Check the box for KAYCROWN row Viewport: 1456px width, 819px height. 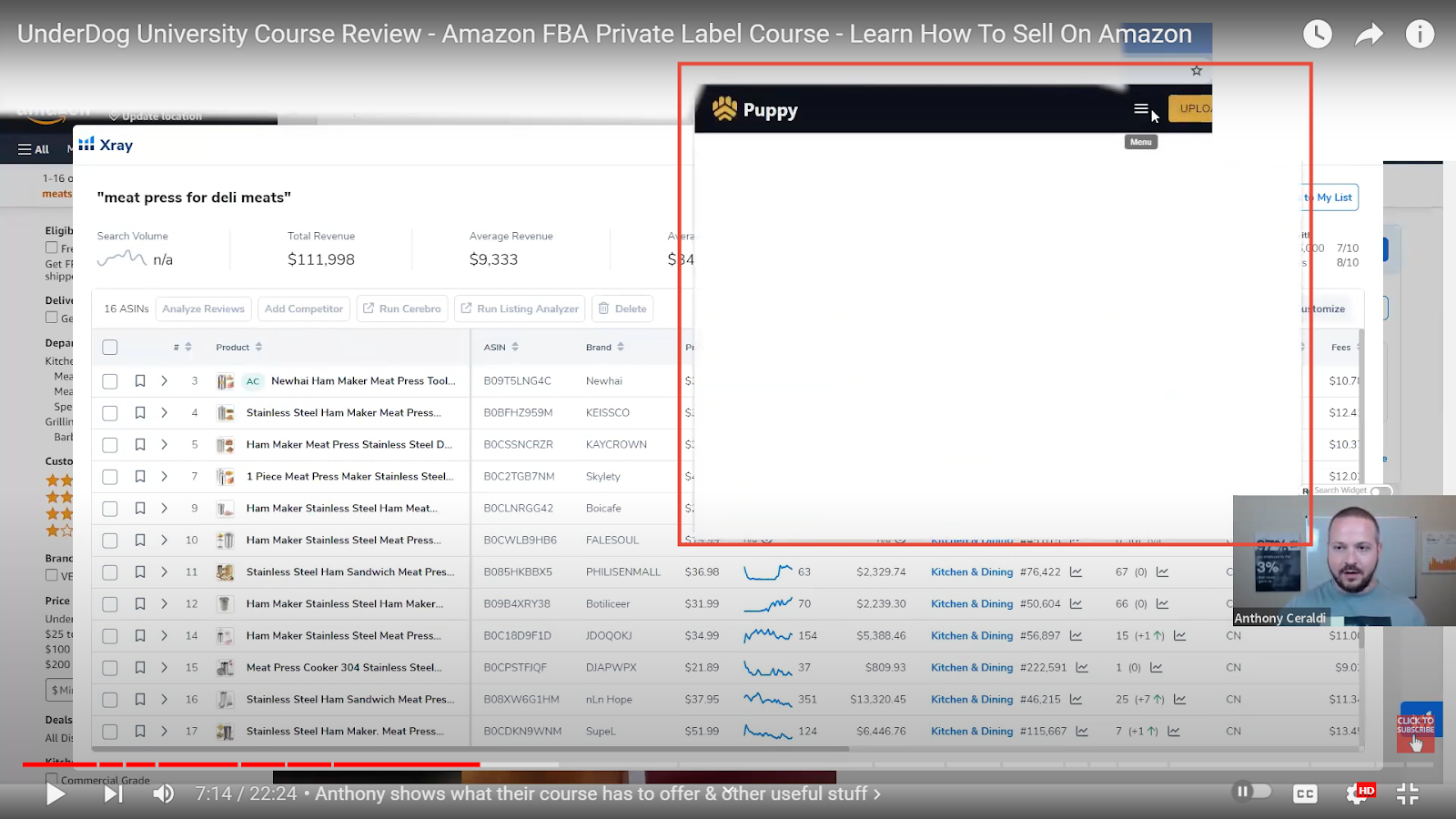[x=110, y=445]
